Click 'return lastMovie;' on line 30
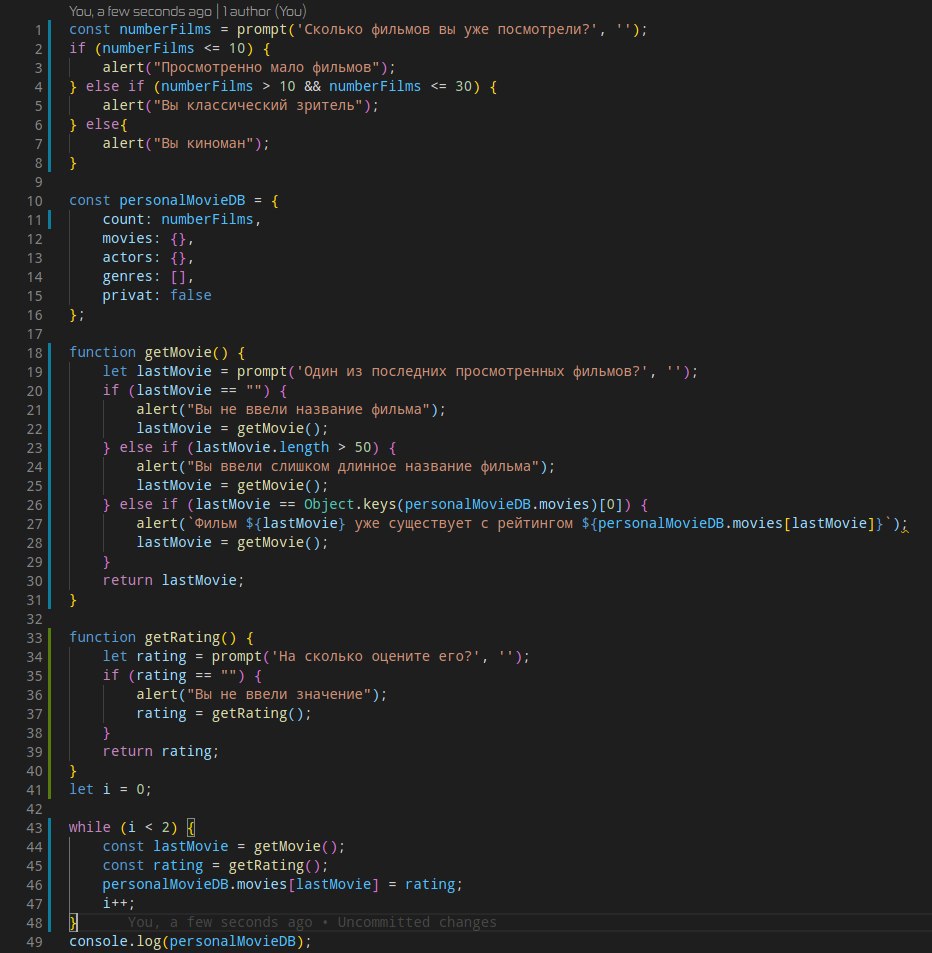The width and height of the screenshot is (932, 953). pos(173,580)
